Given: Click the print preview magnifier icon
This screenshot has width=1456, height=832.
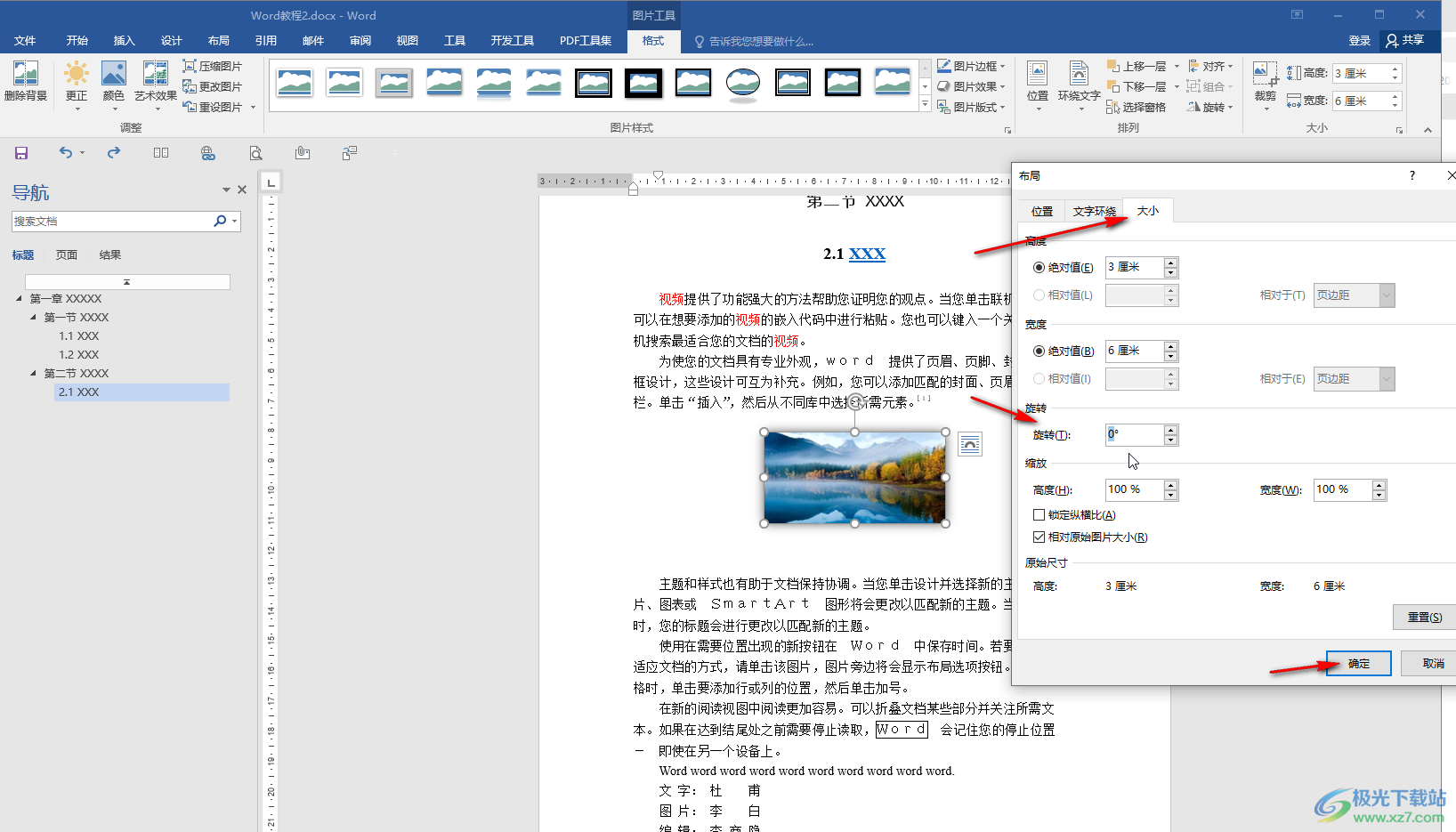Looking at the screenshot, I should coord(255,153).
